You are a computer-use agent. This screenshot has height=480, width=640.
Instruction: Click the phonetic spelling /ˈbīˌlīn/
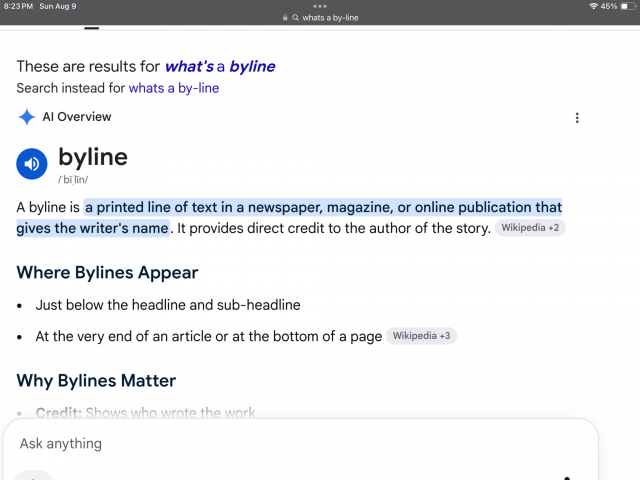click(73, 180)
